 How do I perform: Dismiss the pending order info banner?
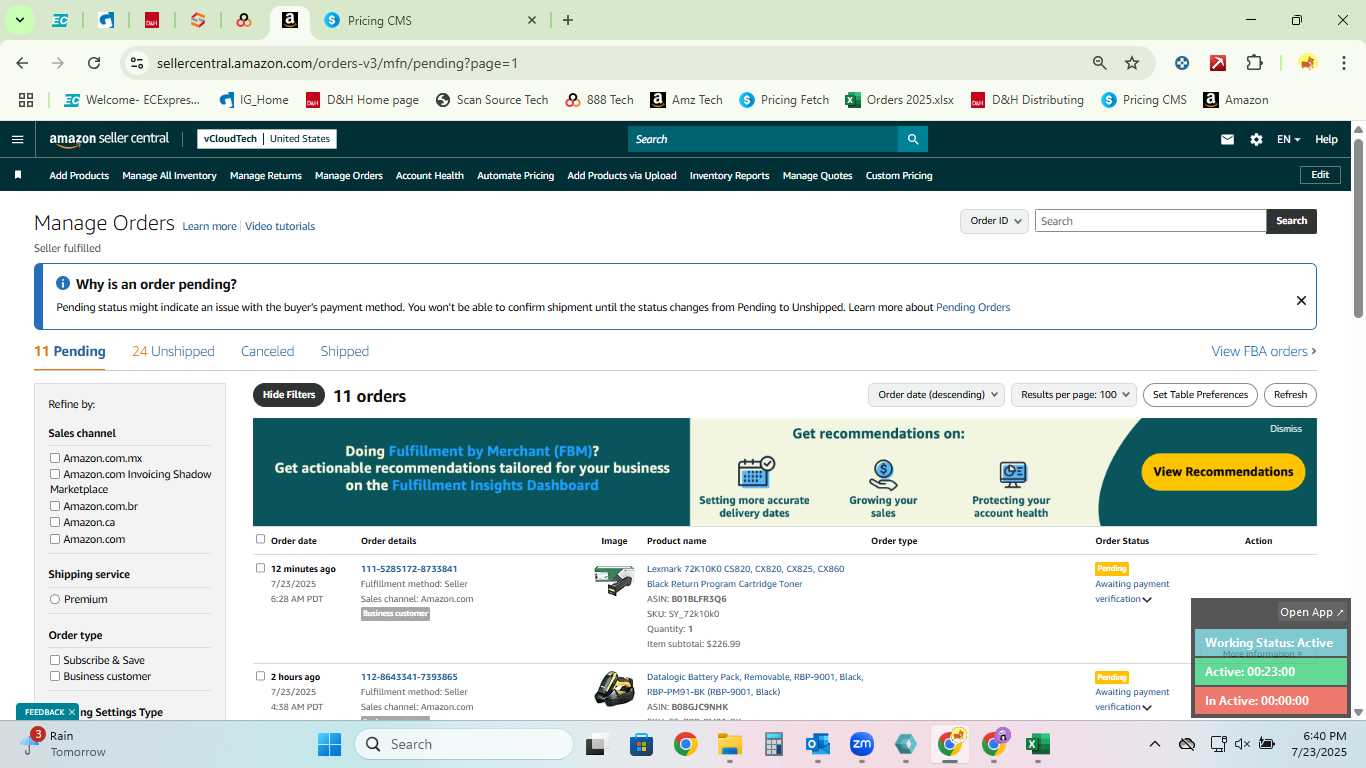coord(1301,300)
